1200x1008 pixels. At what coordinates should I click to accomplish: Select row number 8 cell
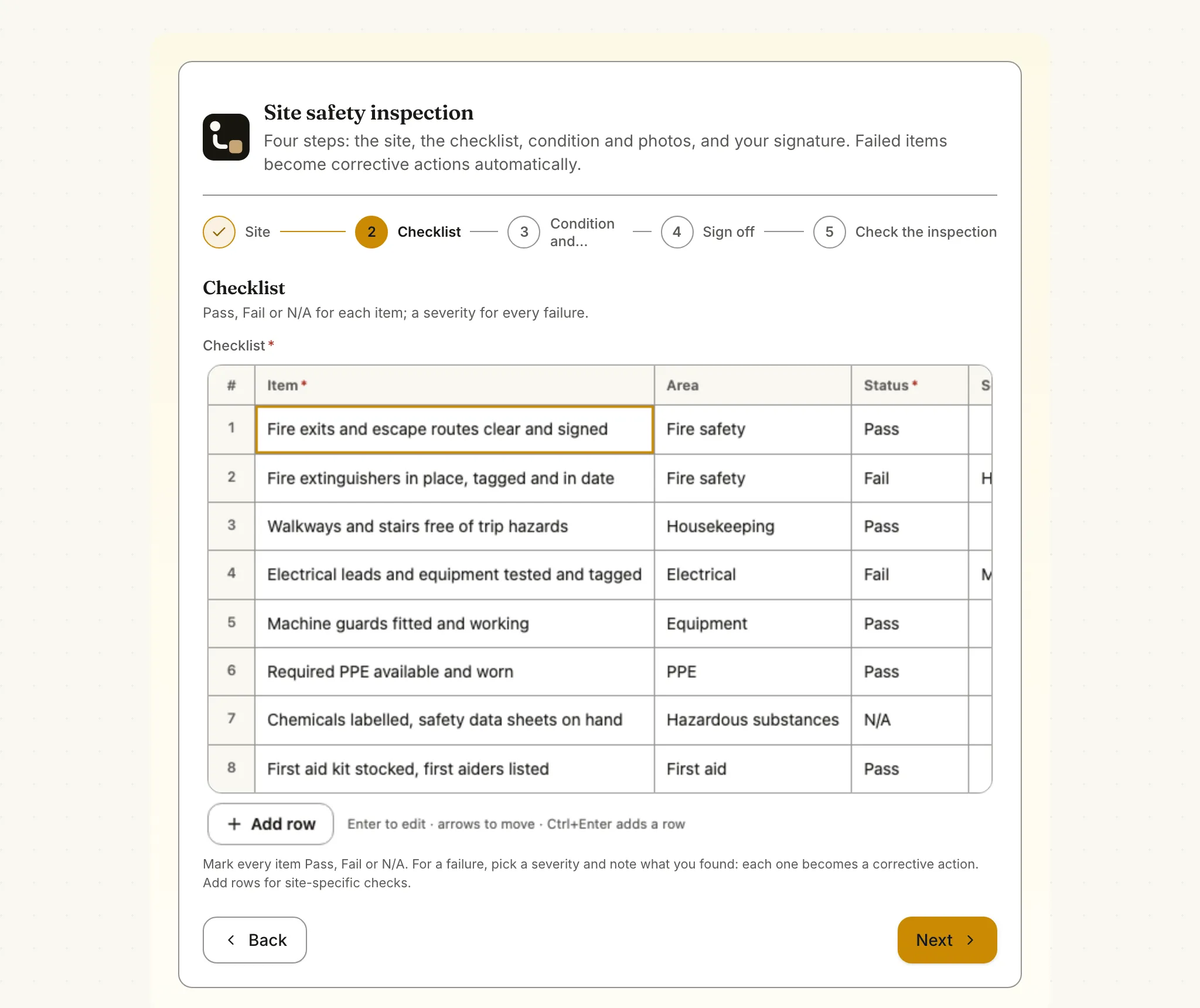[231, 769]
